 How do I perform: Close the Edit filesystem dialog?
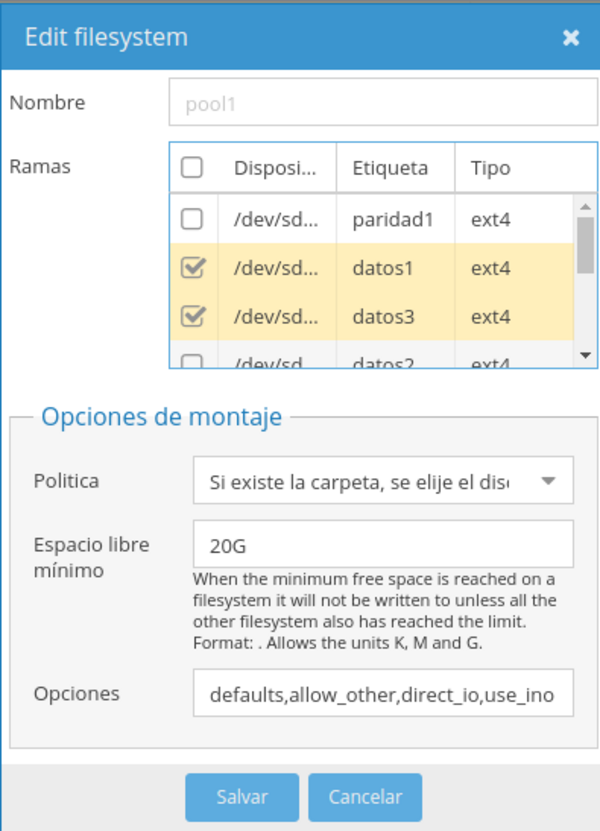click(x=571, y=38)
